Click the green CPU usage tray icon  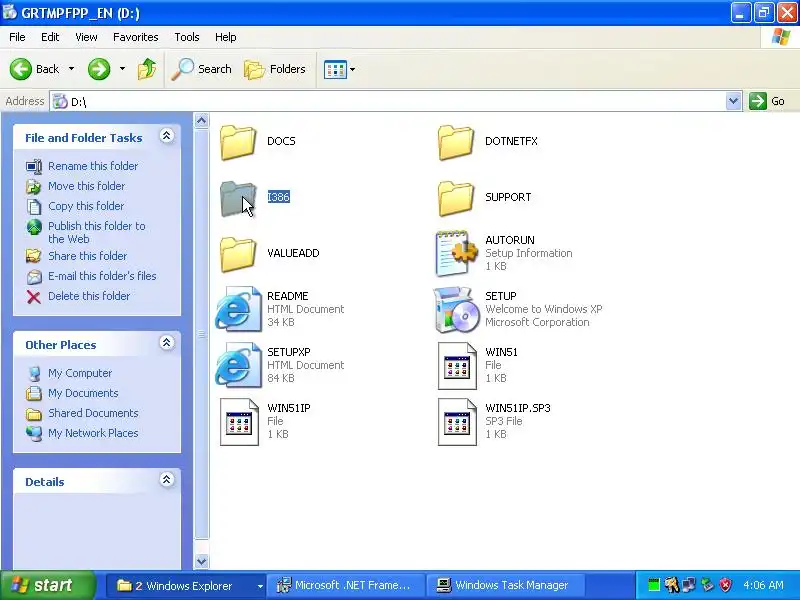pos(654,585)
